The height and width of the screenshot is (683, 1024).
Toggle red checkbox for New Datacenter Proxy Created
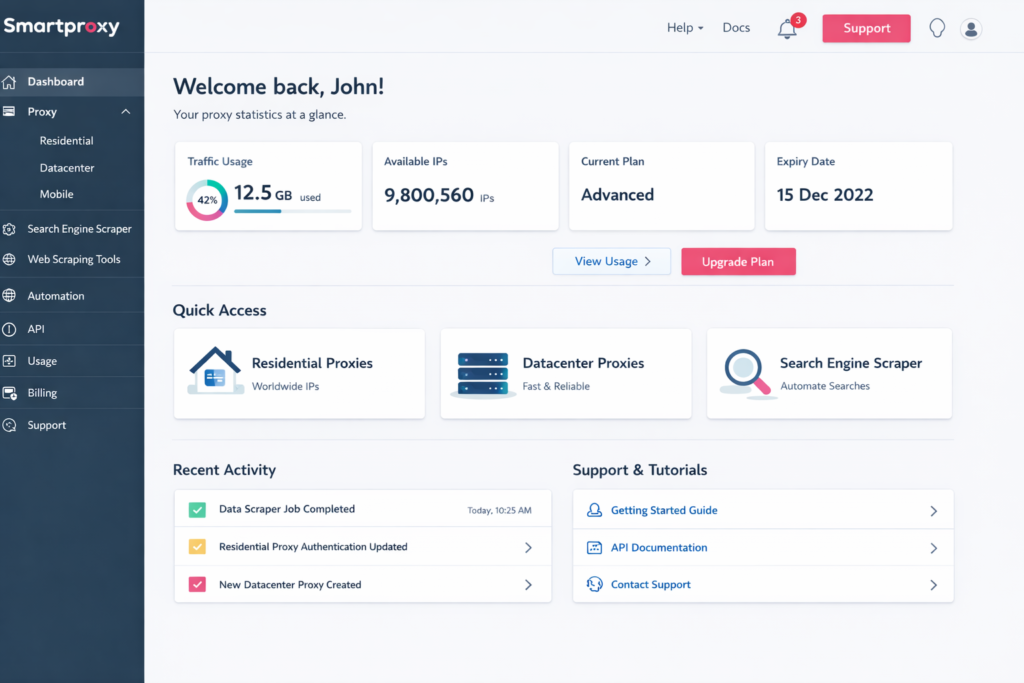click(x=197, y=585)
